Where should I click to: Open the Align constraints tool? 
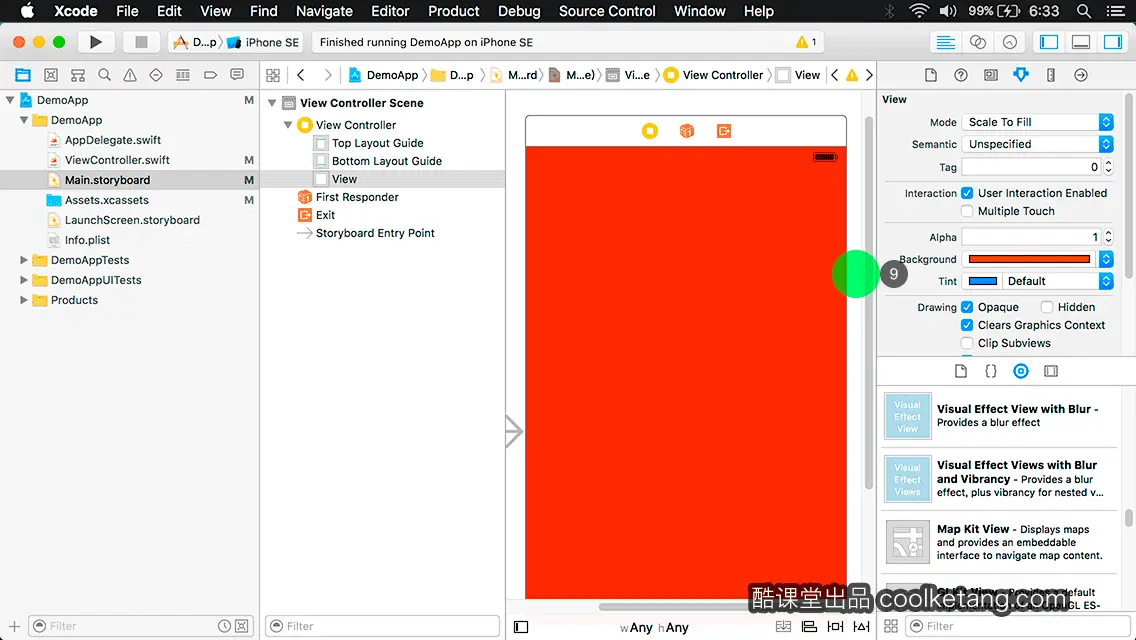tap(809, 626)
